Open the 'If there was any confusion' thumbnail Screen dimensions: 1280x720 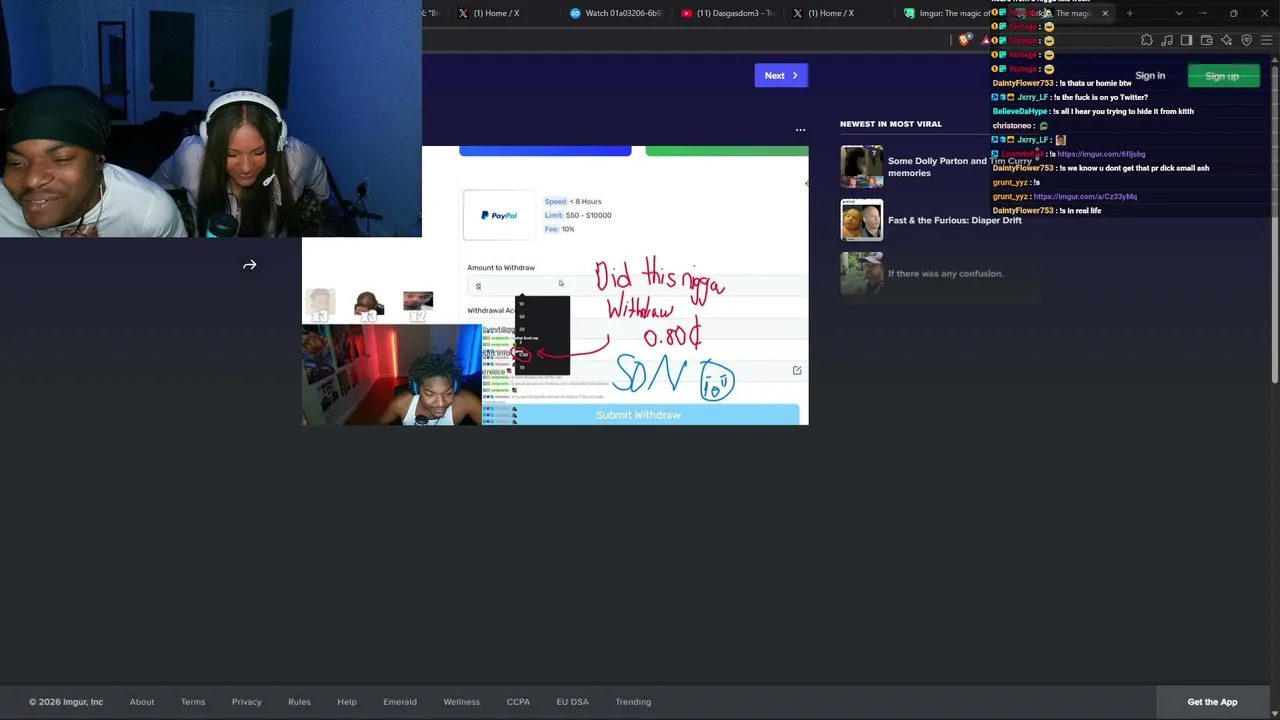click(862, 273)
